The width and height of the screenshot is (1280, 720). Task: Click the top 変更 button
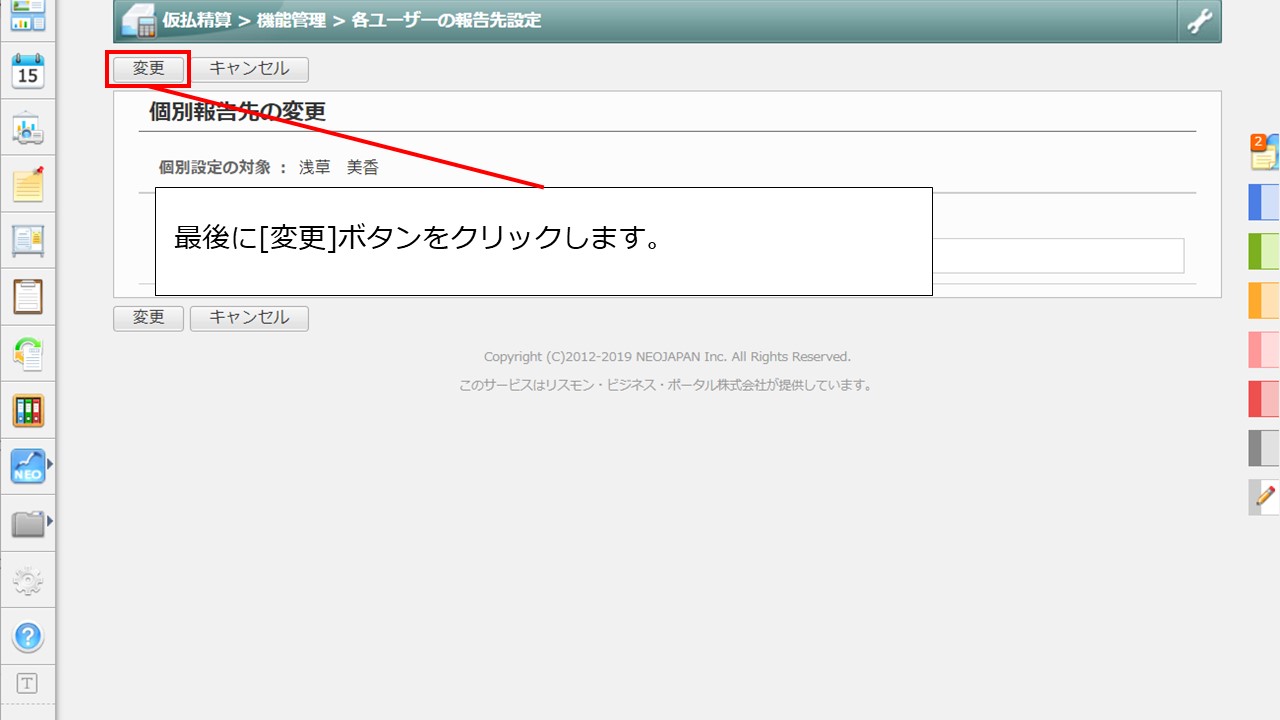tap(148, 69)
